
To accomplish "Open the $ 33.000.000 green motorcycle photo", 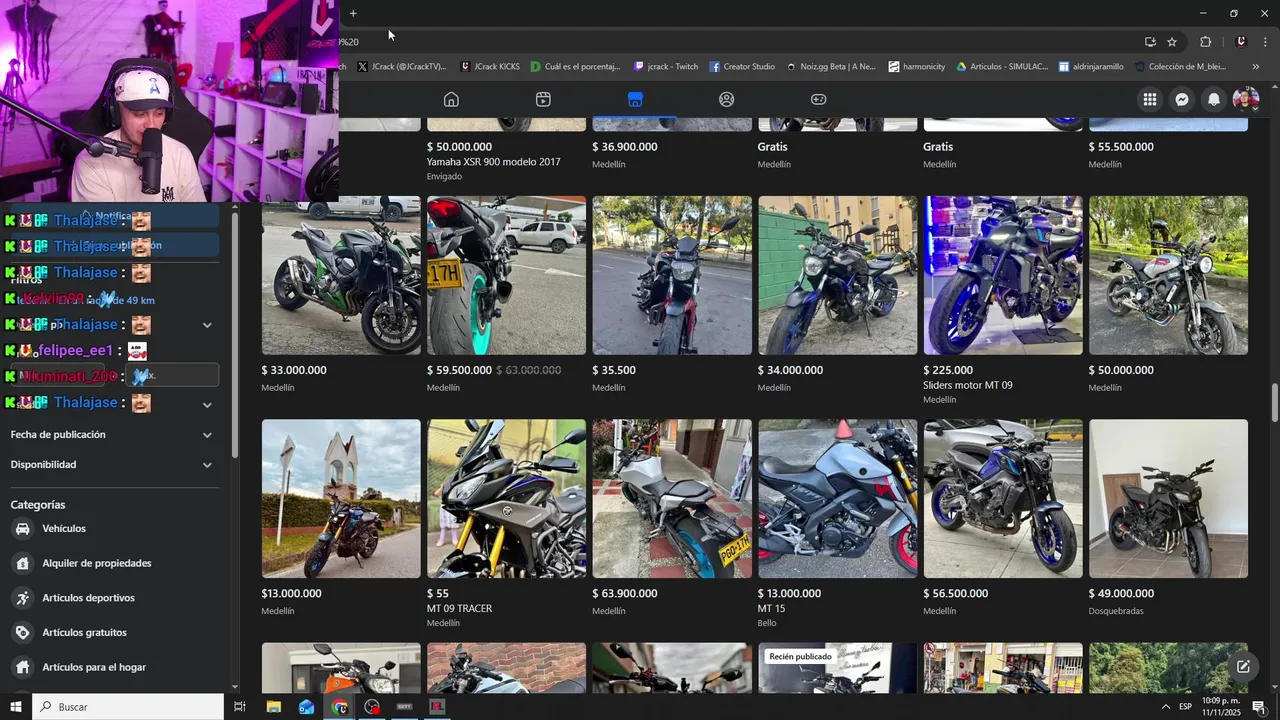I will (x=341, y=275).
